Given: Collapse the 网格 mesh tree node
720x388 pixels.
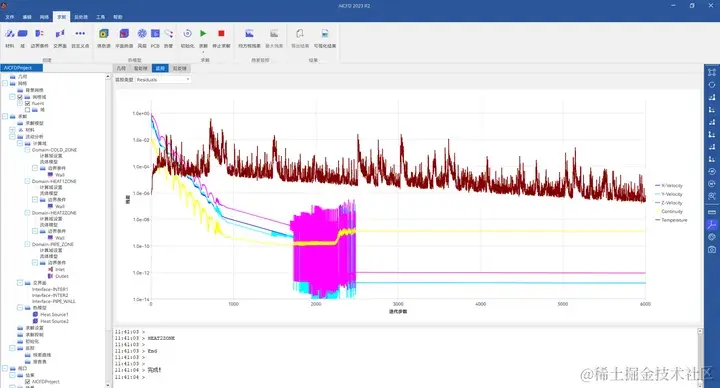Looking at the screenshot, I should click(x=5, y=84).
